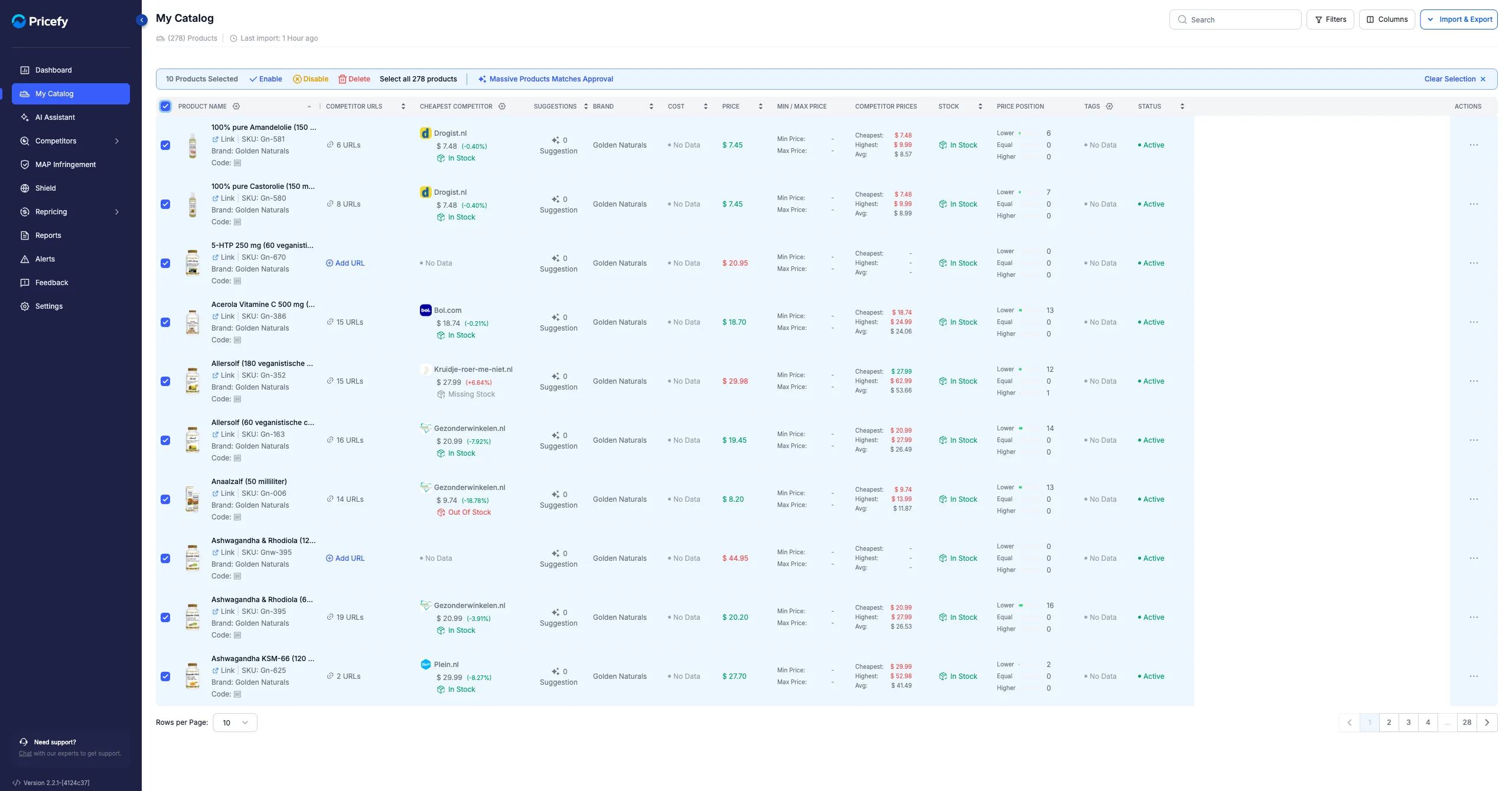The image size is (1512, 791).
Task: Open AI Assistant from the sidebar
Action: tap(71, 117)
